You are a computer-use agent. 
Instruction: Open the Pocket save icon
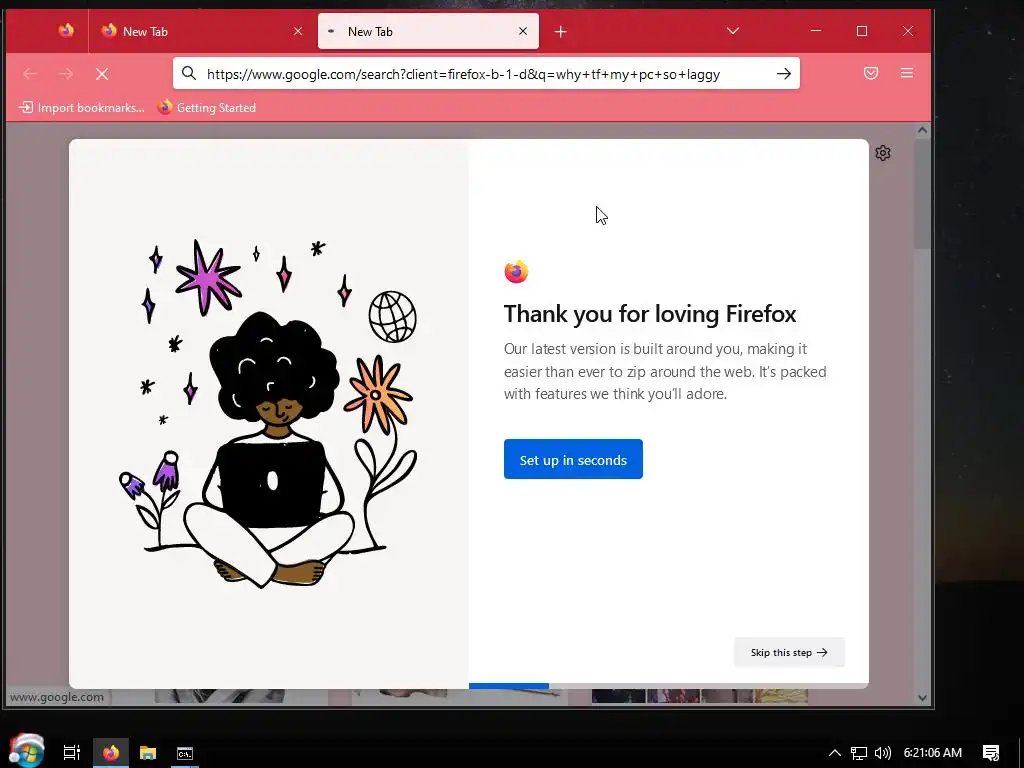point(871,73)
